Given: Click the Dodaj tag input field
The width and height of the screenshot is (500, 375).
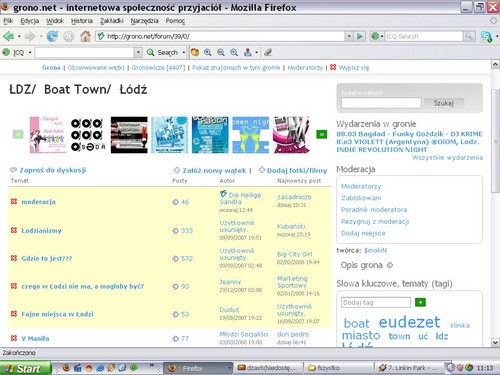Looking at the screenshot, I should coord(376,302).
